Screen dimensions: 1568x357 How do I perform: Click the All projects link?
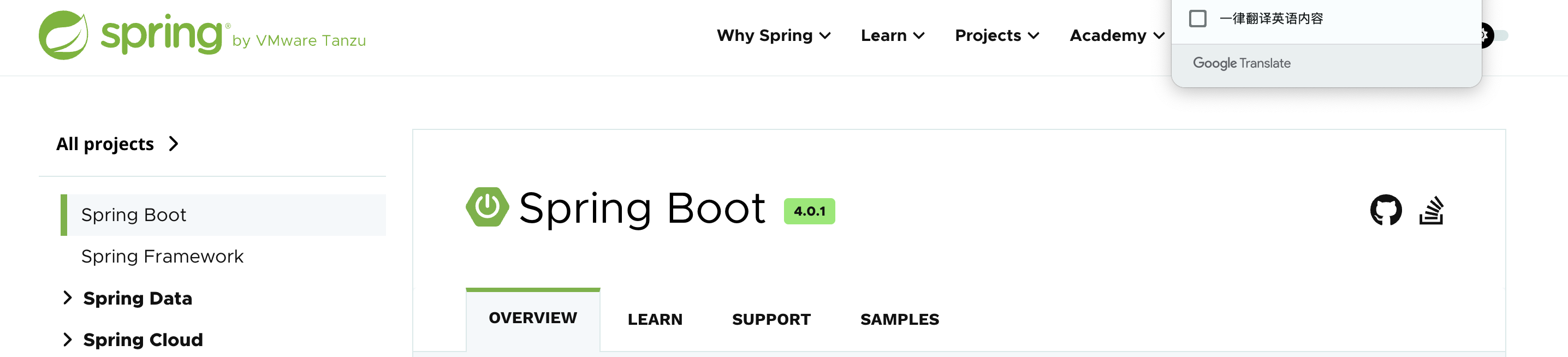point(105,144)
